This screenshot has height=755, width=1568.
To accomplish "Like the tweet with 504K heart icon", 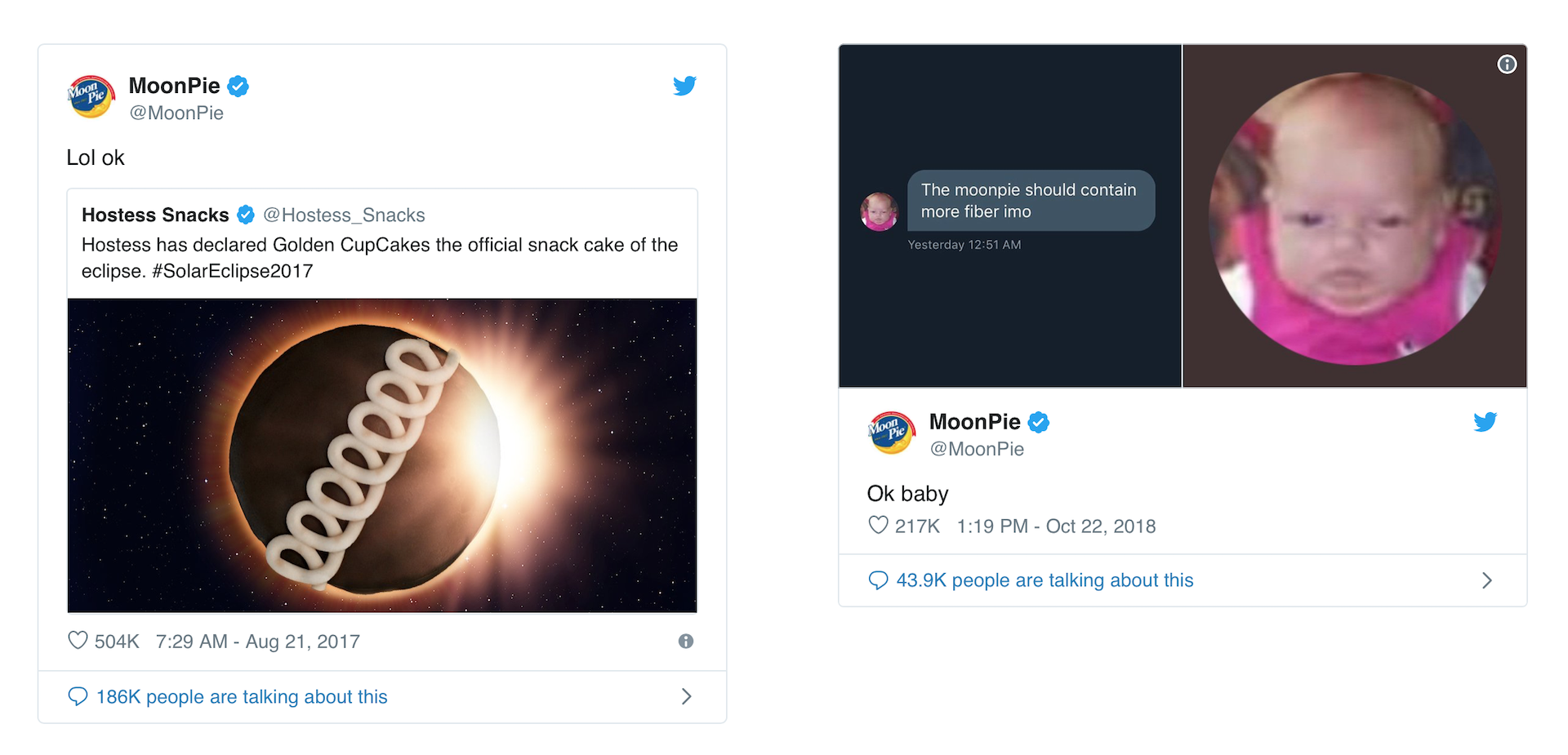I will (78, 641).
